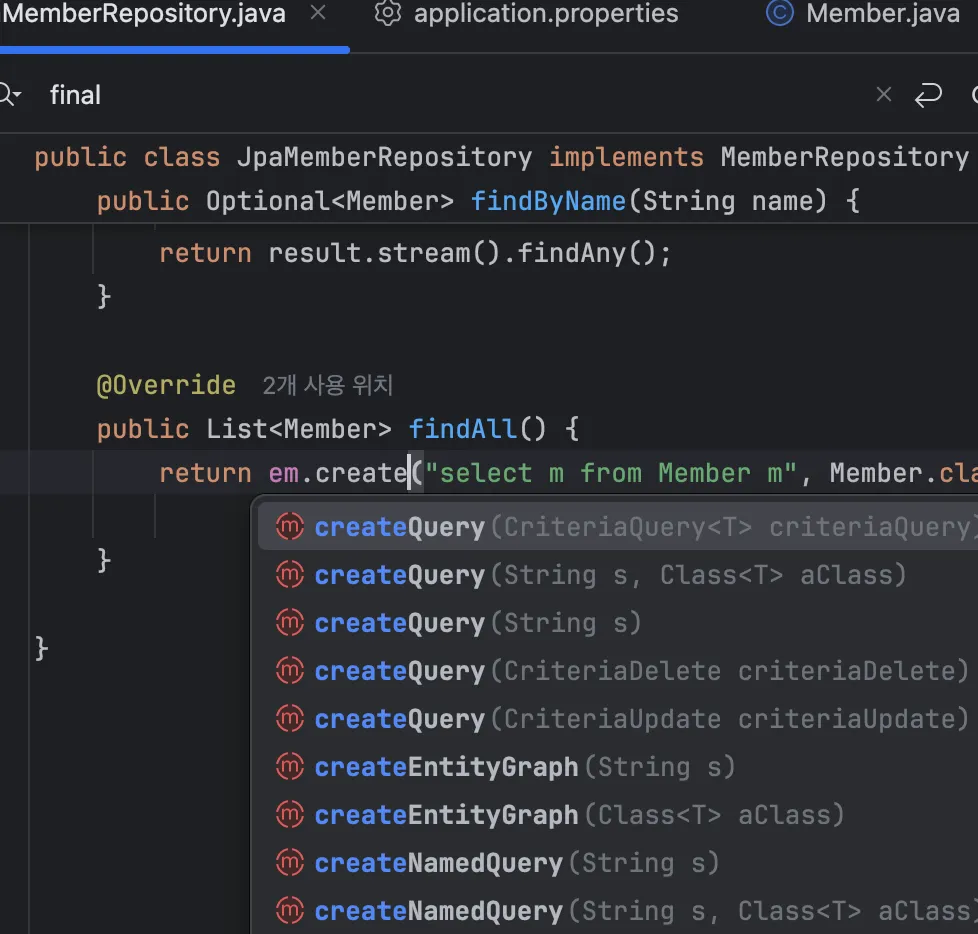Select createQuery(String s, Class<T> aClass) suggestion
978x934 pixels.
[618, 575]
